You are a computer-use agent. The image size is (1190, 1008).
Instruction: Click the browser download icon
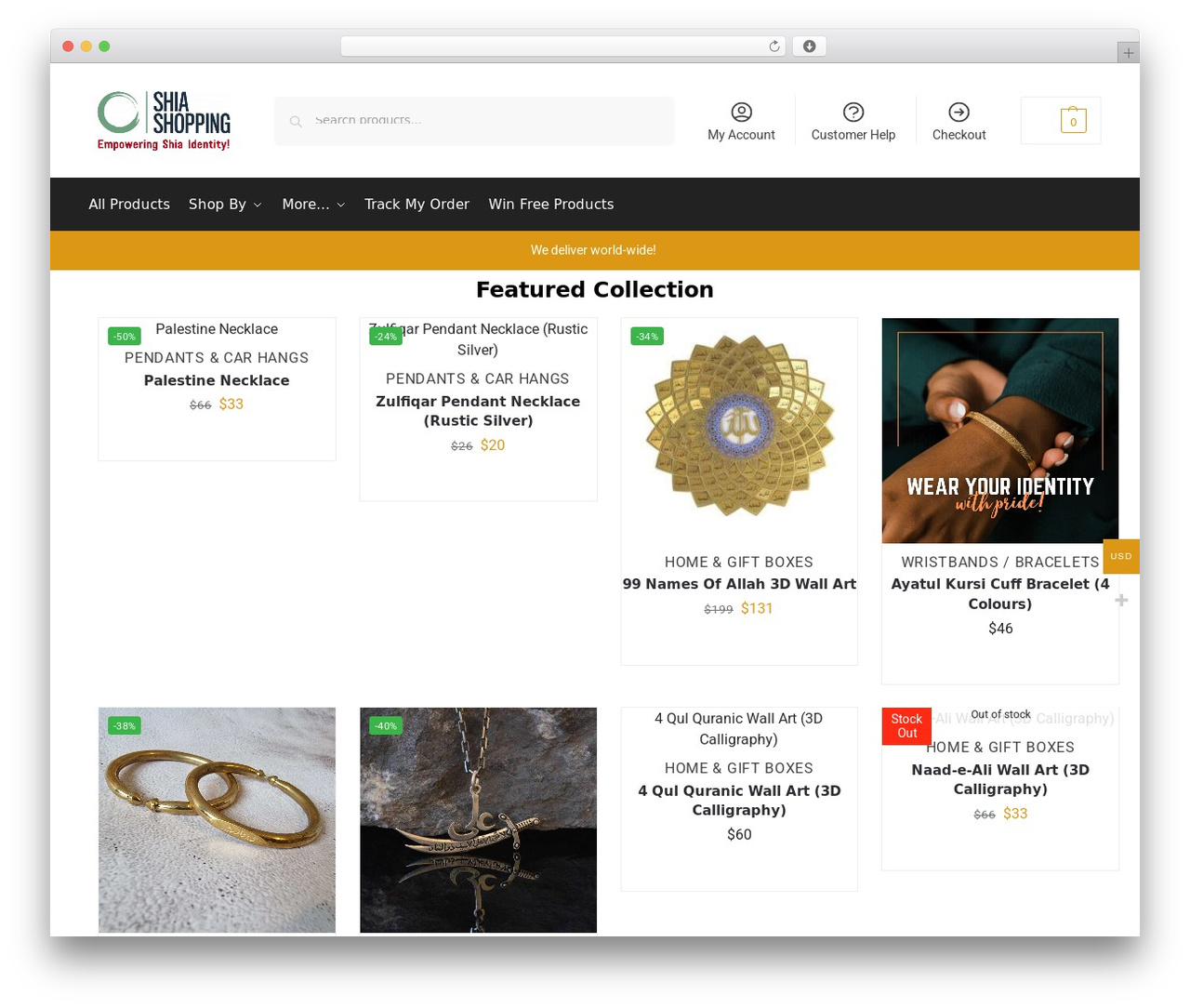point(809,46)
